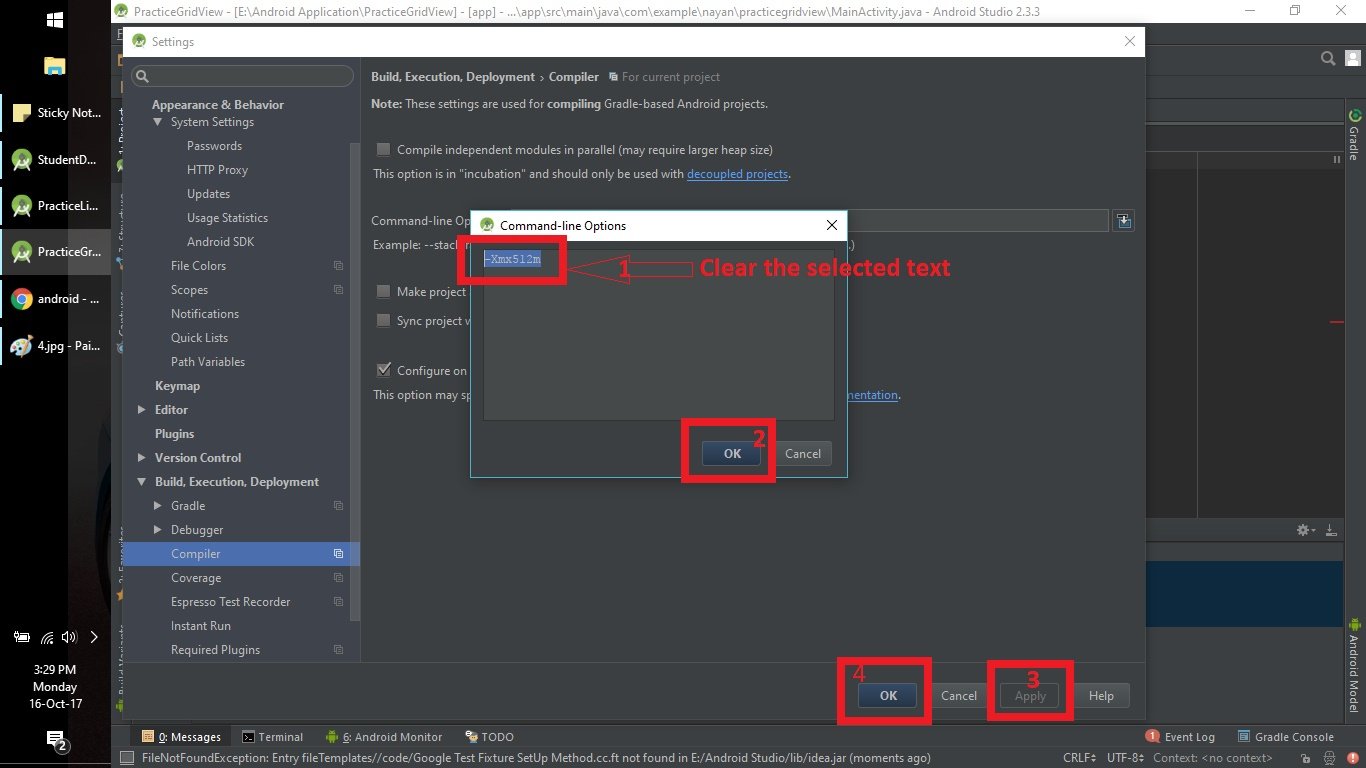Select Passwords in settings tree

point(214,146)
